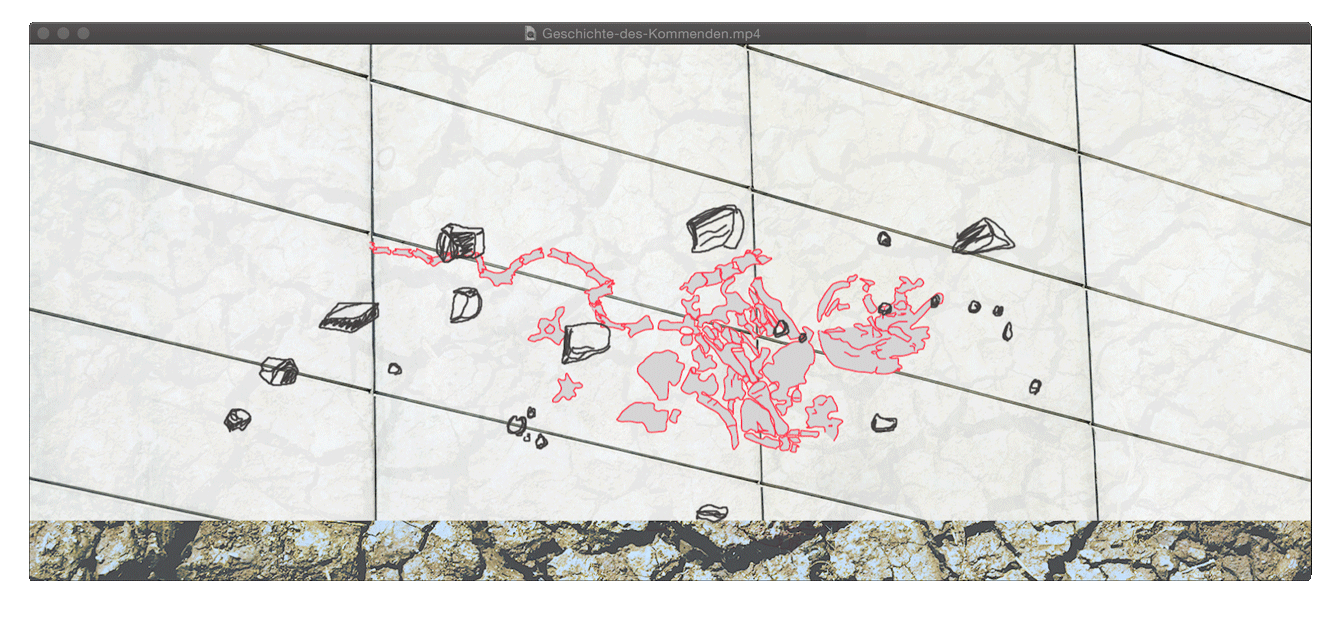Minimize the video window using the middle title button

tap(64, 33)
